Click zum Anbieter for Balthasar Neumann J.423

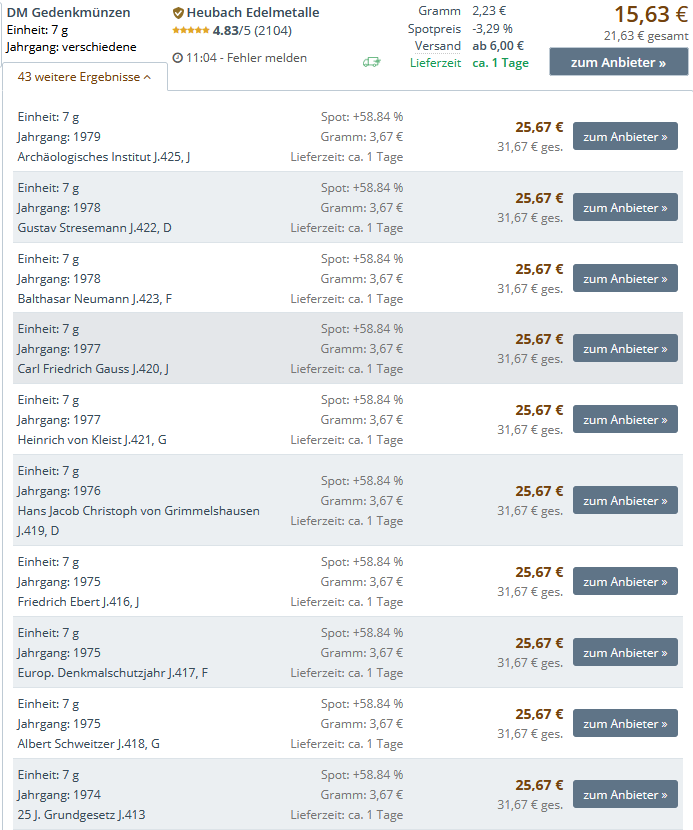(x=625, y=279)
